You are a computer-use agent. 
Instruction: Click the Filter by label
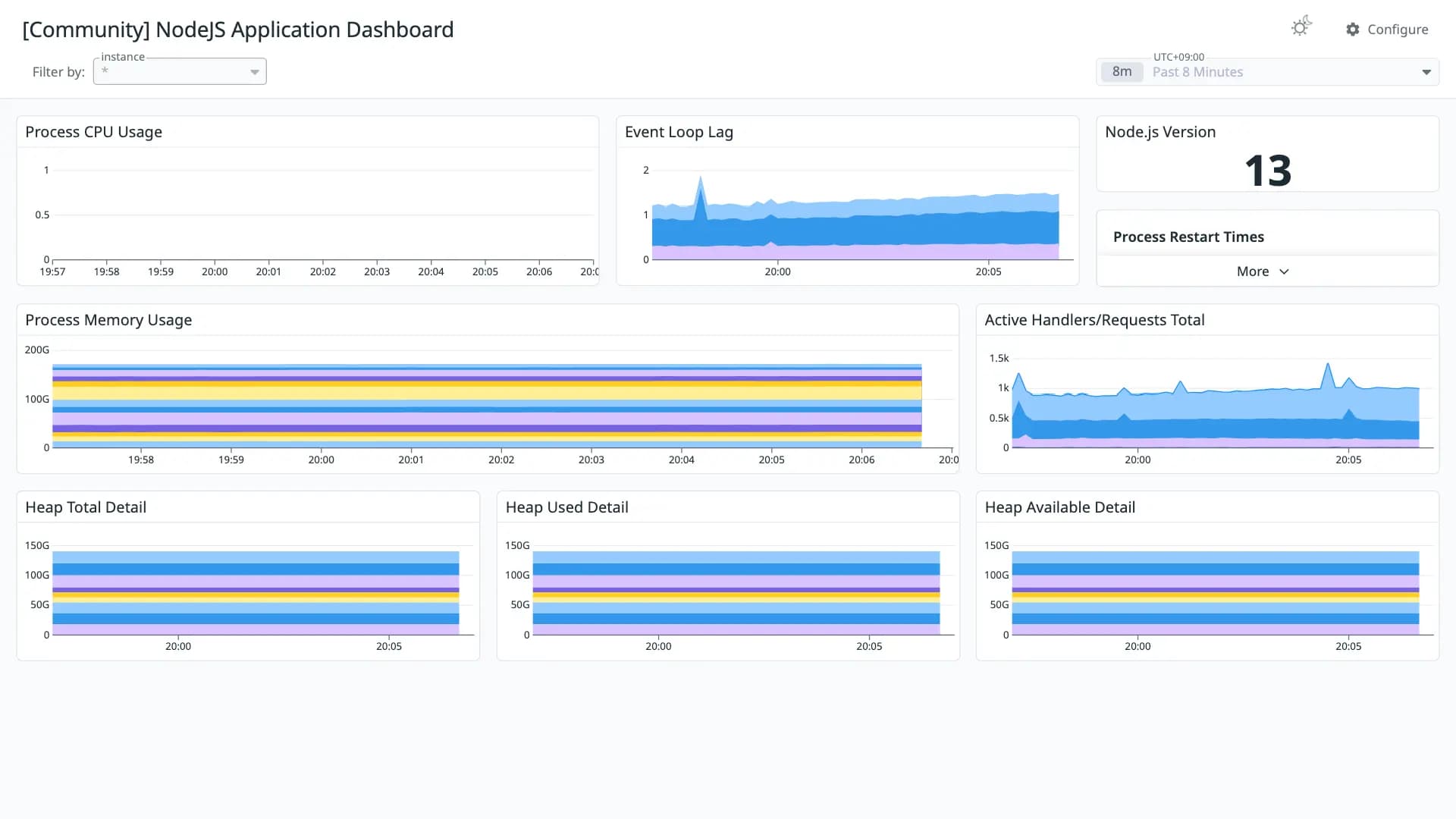(58, 72)
